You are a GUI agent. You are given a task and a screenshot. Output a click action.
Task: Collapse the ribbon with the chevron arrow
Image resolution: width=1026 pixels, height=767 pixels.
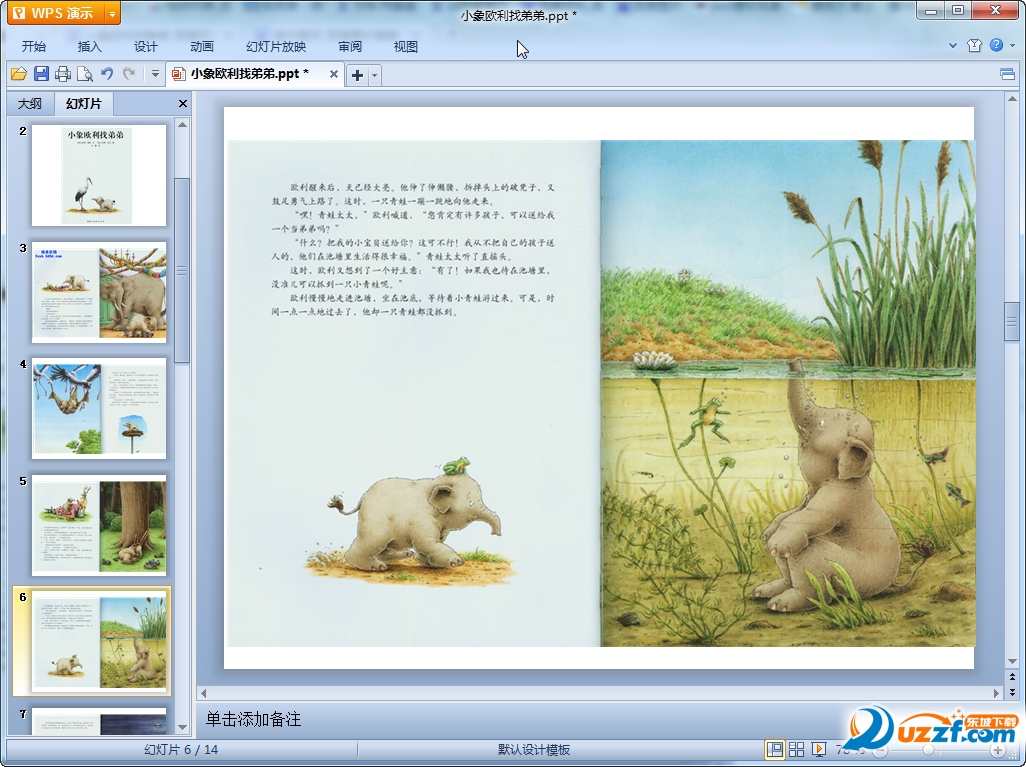[x=953, y=45]
